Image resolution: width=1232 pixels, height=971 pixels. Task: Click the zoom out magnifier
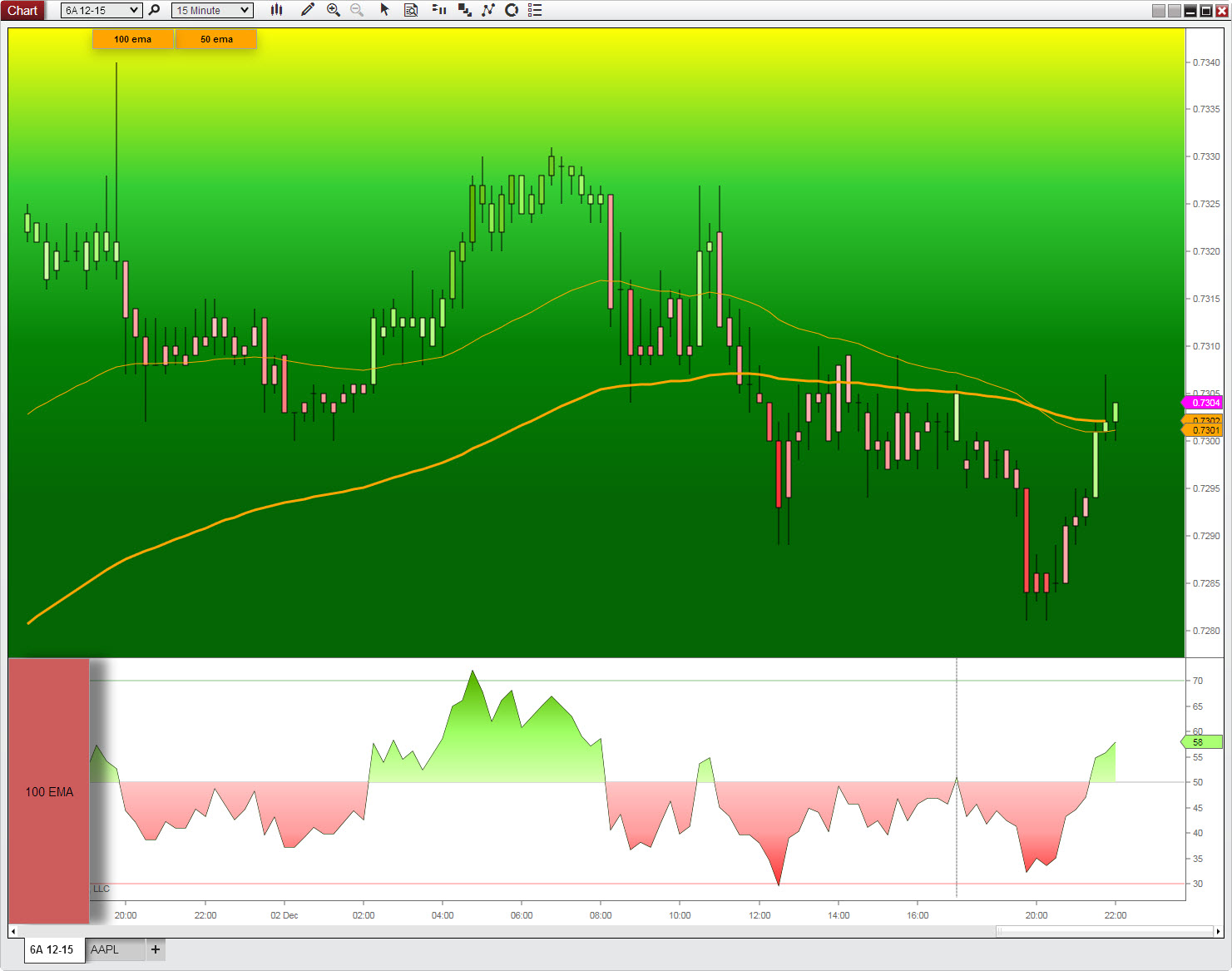click(357, 10)
